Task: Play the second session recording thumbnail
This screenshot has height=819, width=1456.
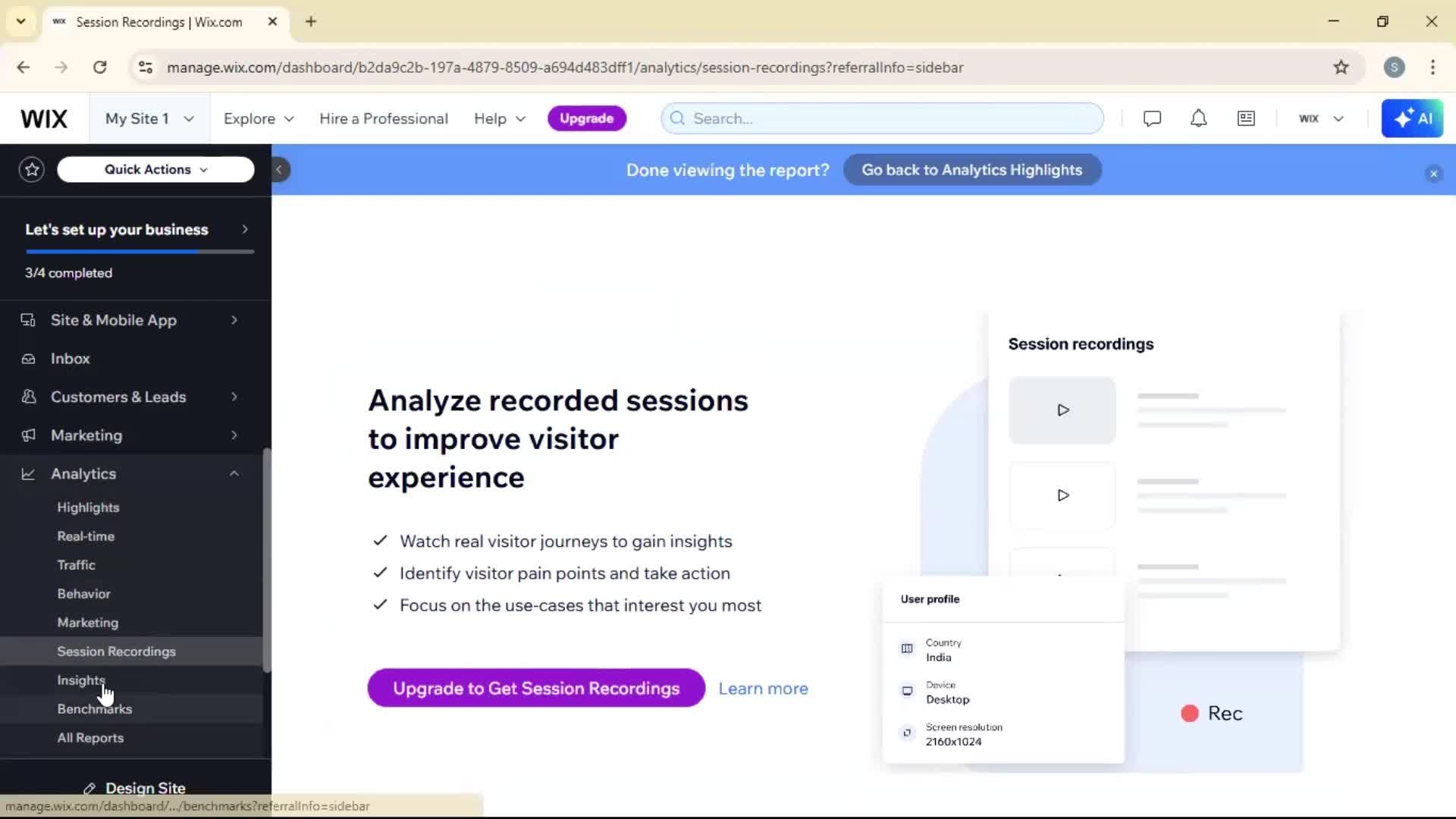Action: (1062, 495)
